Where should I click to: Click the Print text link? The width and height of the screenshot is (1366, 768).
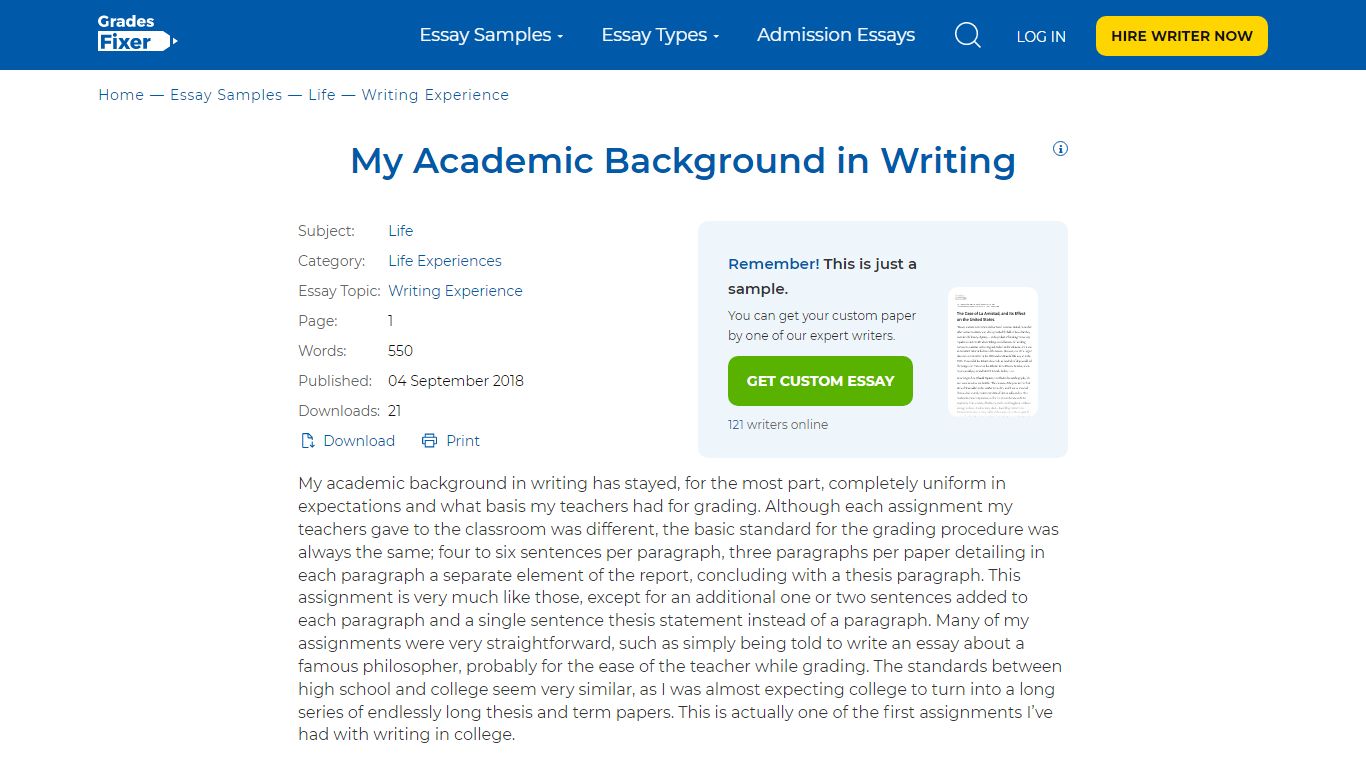(x=463, y=441)
